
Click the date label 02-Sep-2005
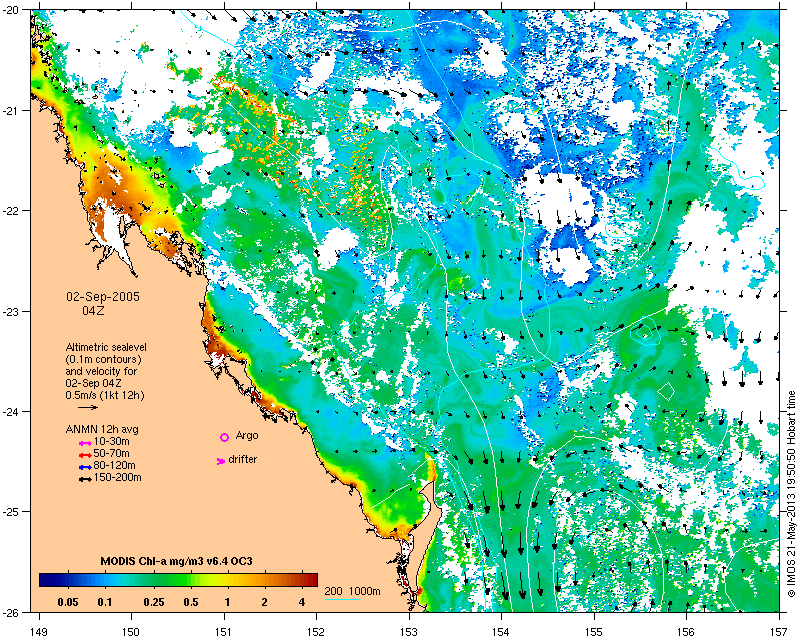pyautogui.click(x=103, y=297)
